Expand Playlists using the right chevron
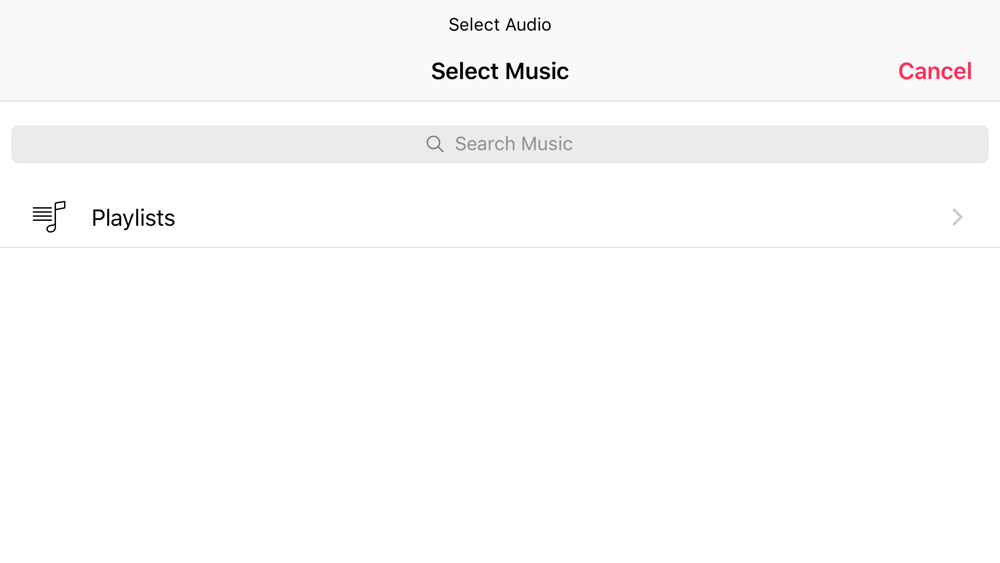 957,217
